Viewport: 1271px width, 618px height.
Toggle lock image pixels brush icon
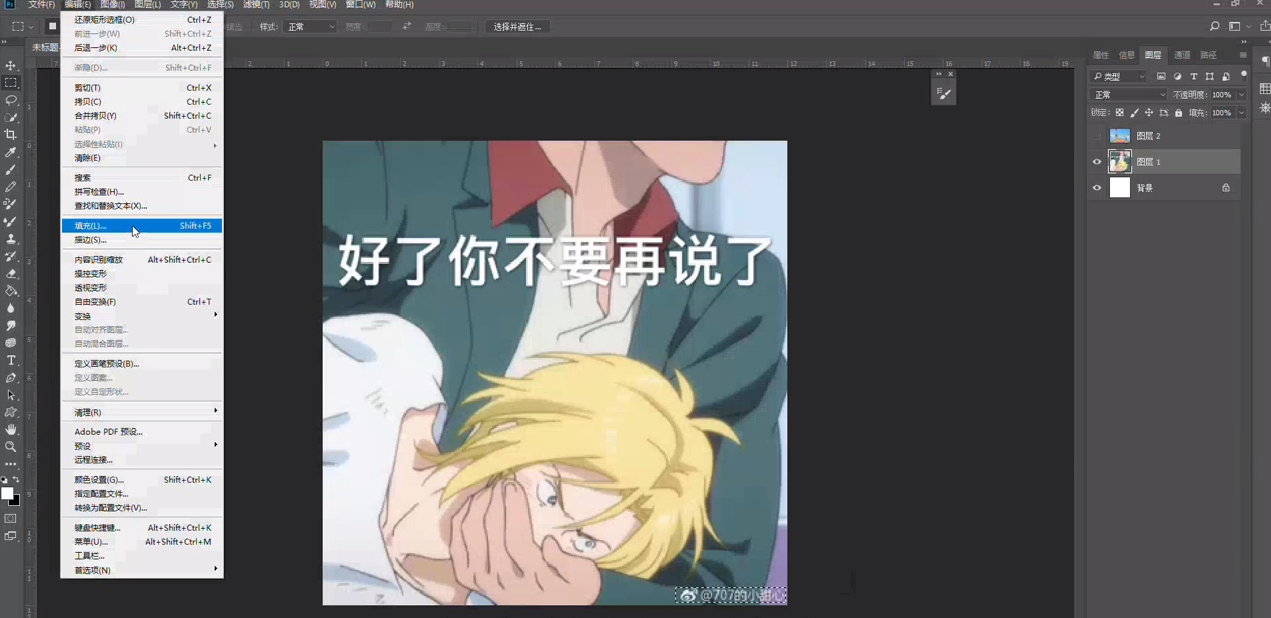click(1134, 113)
